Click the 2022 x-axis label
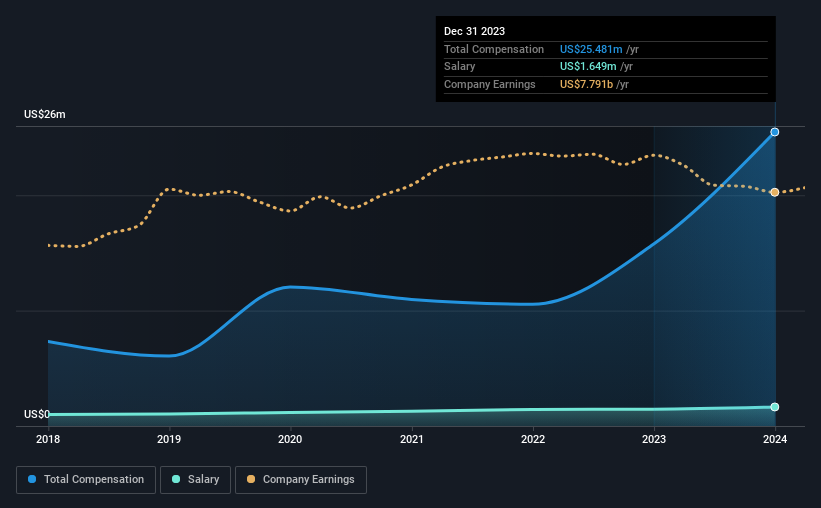 tap(533, 439)
